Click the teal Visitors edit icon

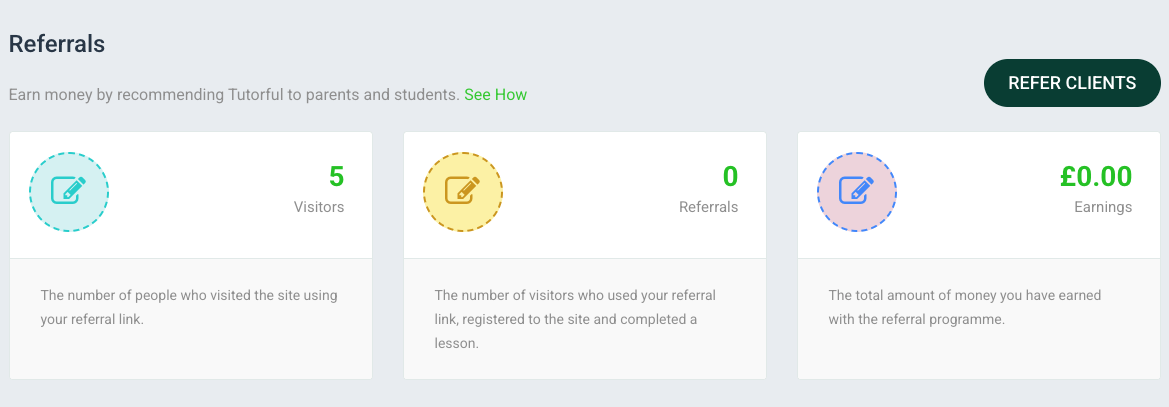pyautogui.click(x=69, y=190)
